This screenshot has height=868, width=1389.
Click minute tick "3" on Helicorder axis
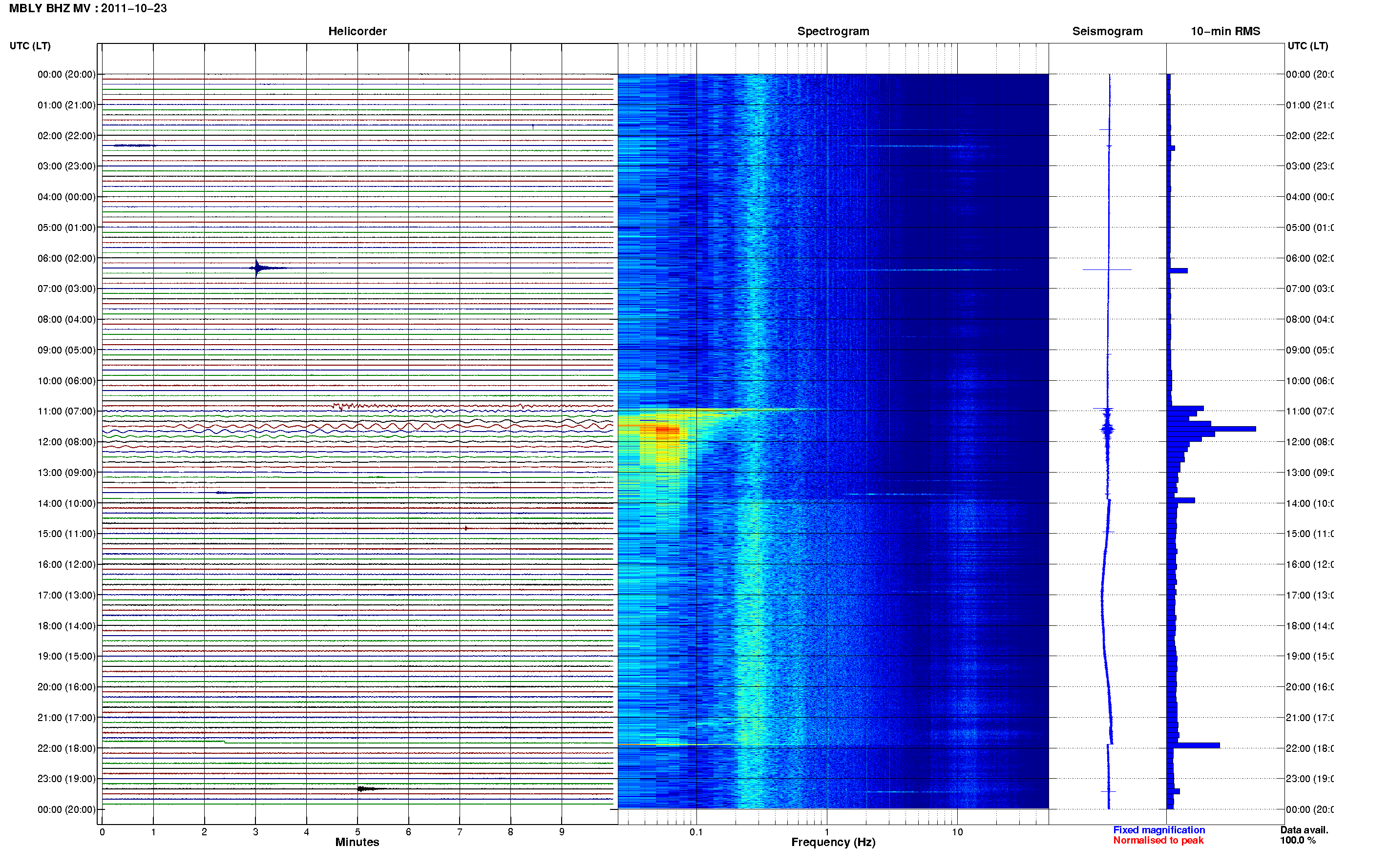click(x=255, y=832)
